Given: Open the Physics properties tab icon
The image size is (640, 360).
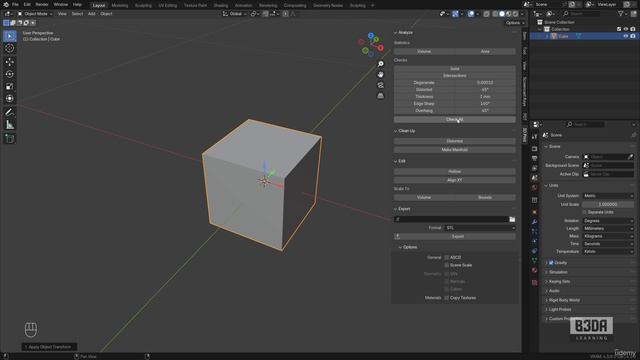Looking at the screenshot, I should (534, 241).
